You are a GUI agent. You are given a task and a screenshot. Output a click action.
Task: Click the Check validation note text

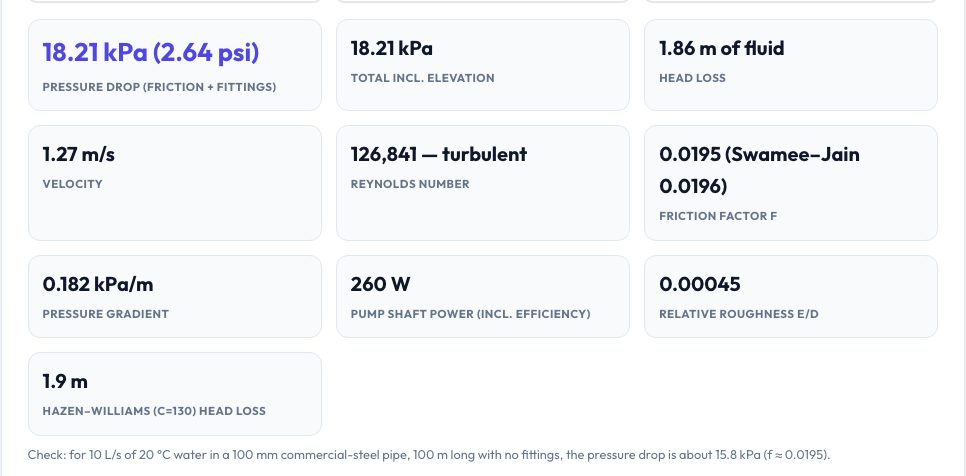point(429,455)
